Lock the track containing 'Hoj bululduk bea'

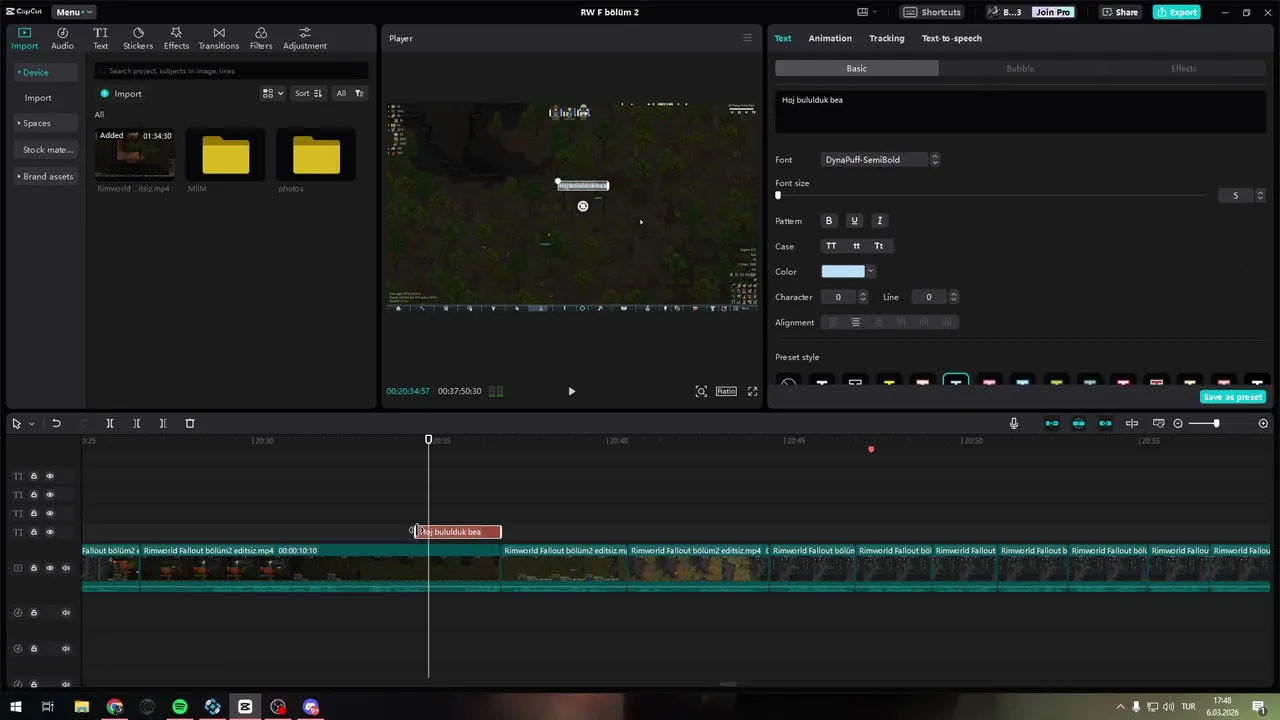tap(33, 532)
